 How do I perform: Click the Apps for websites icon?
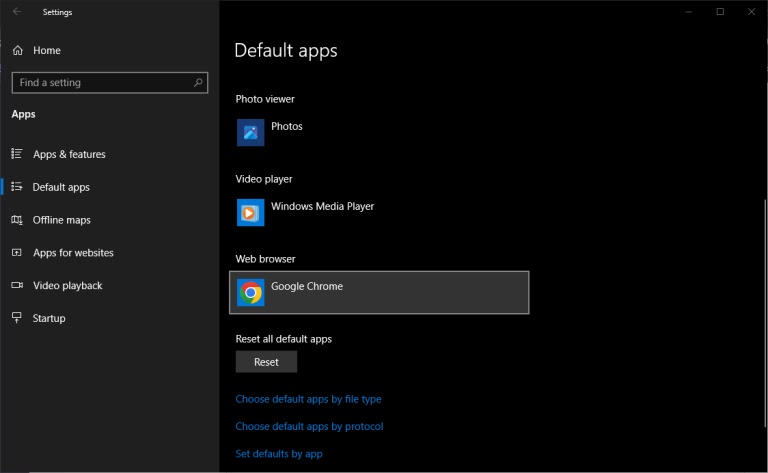click(17, 252)
